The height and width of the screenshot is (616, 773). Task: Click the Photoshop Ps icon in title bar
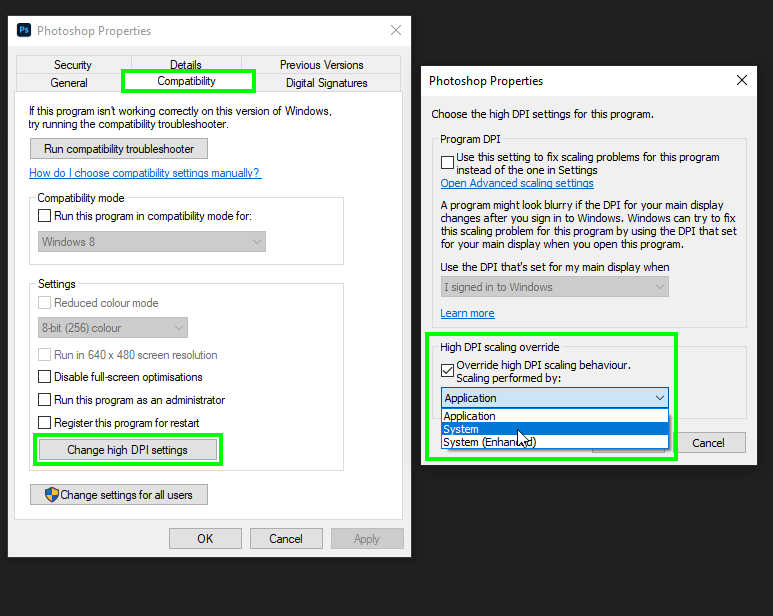(24, 30)
